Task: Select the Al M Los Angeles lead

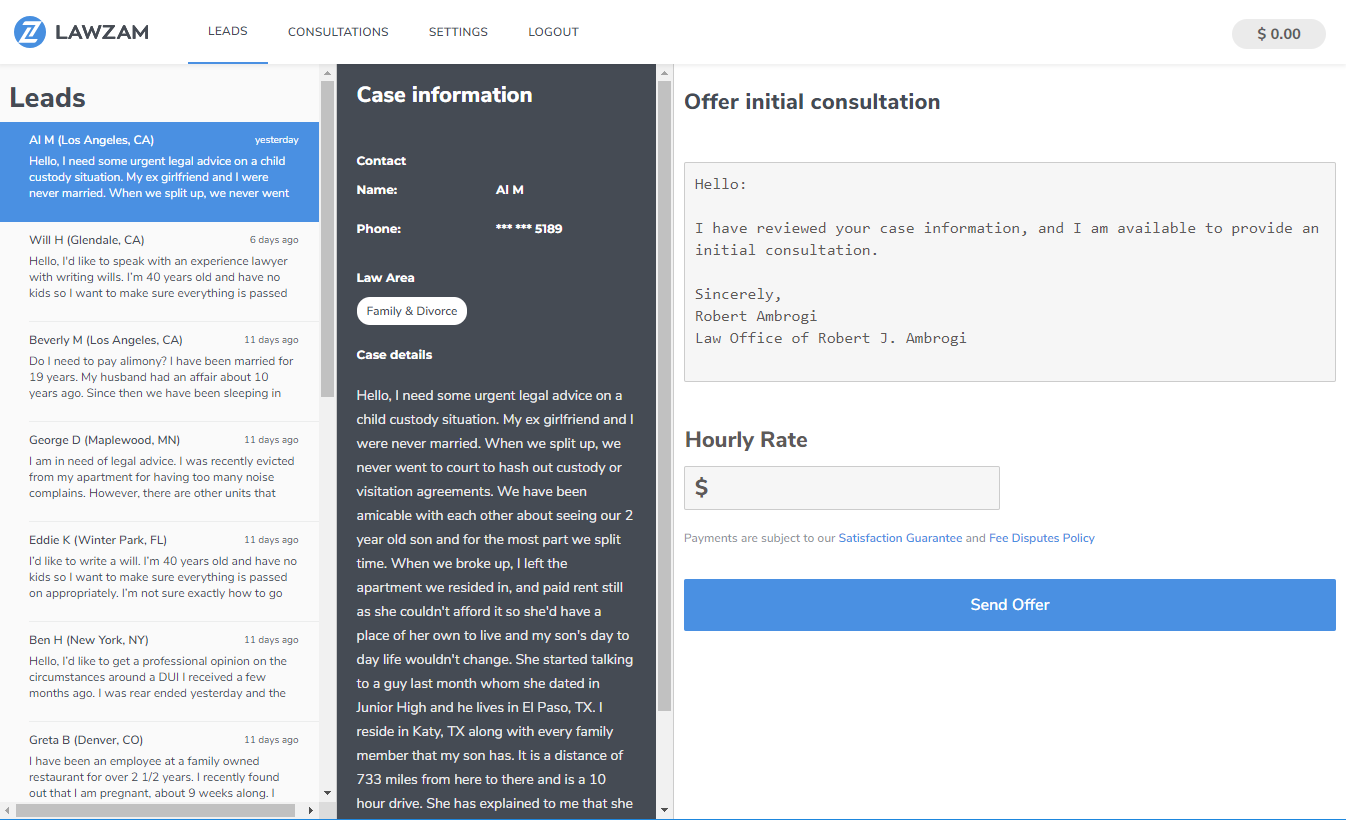Action: pyautogui.click(x=160, y=172)
